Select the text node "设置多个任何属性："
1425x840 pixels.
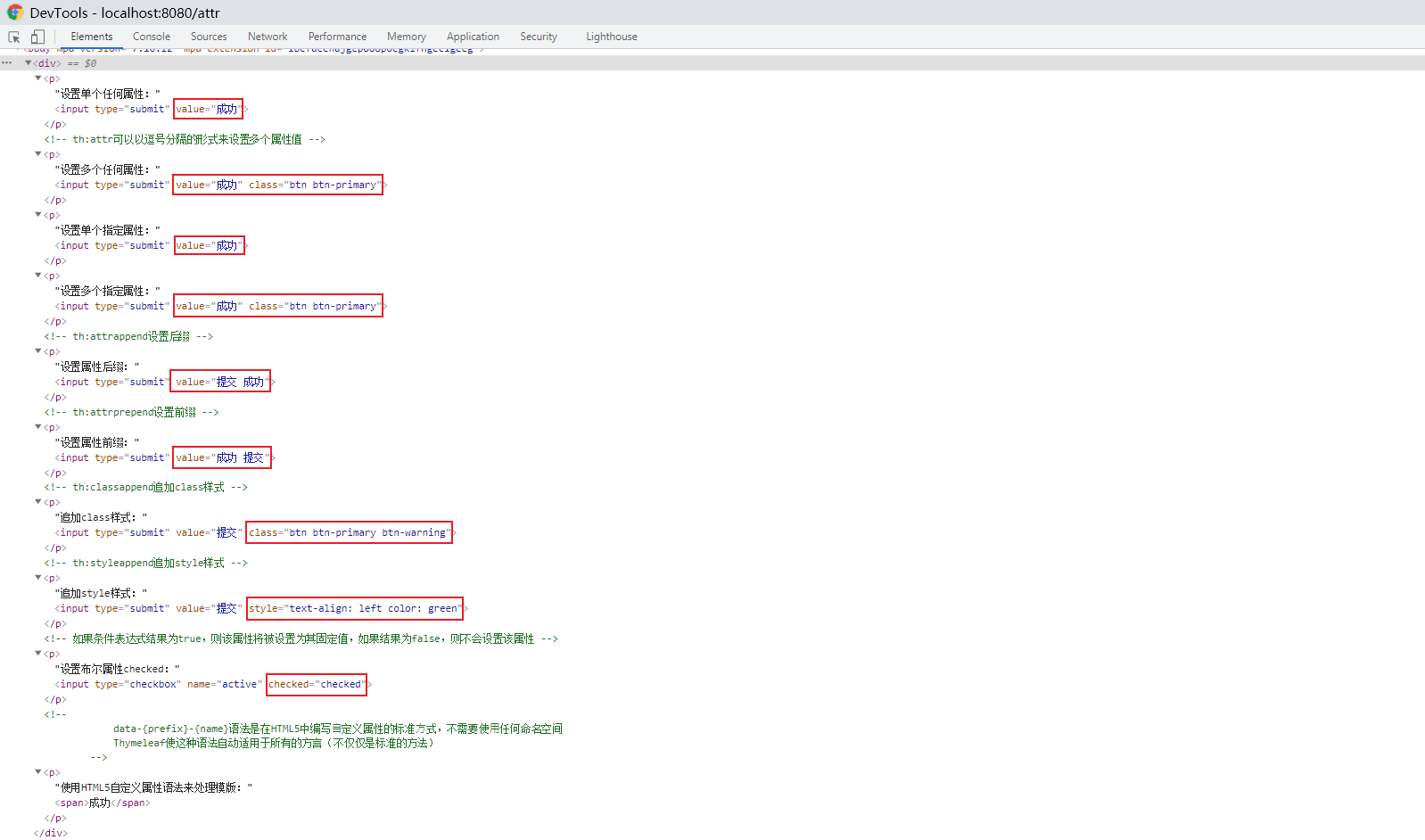(108, 169)
